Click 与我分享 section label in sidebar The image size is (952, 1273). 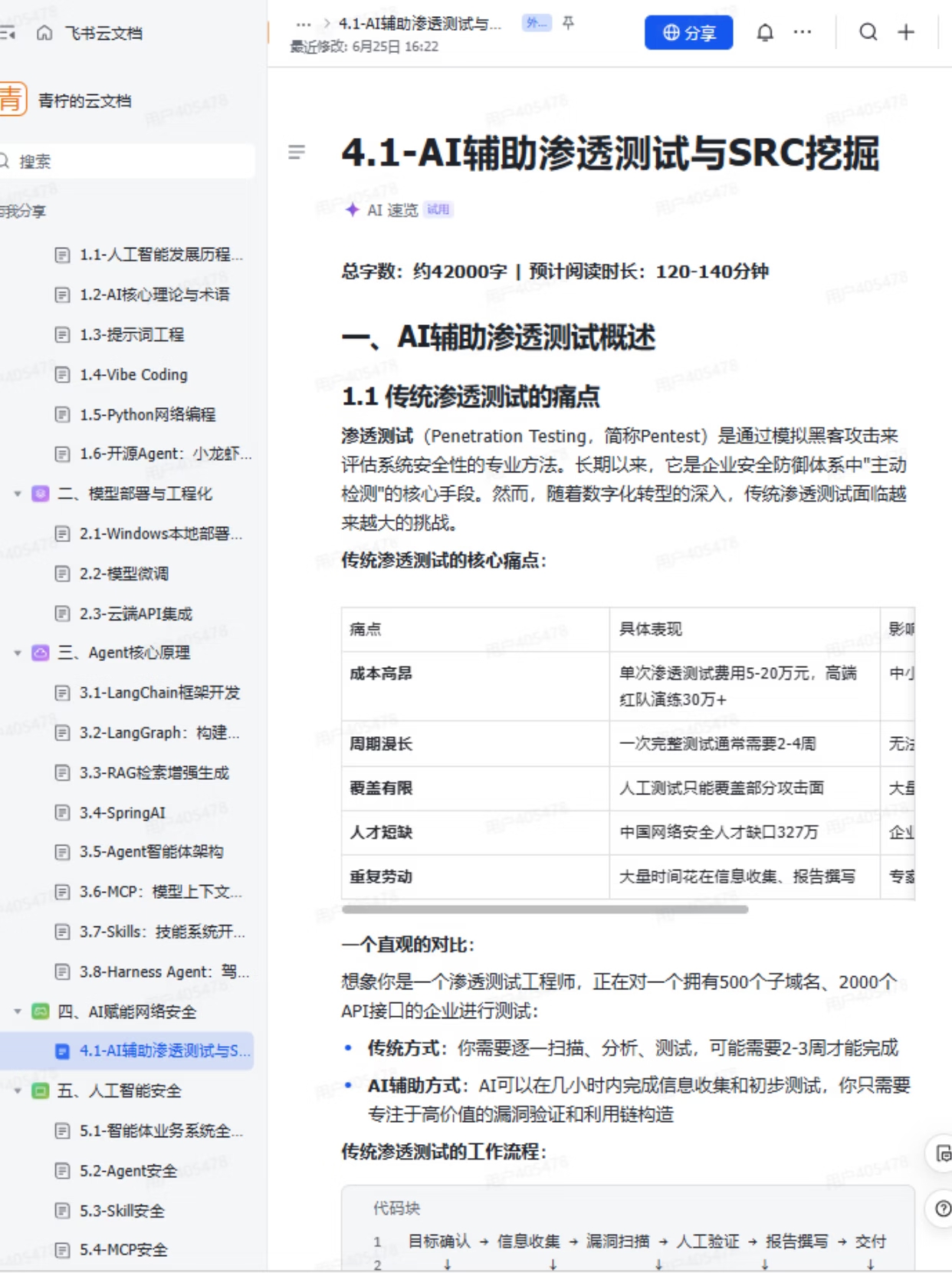[23, 212]
